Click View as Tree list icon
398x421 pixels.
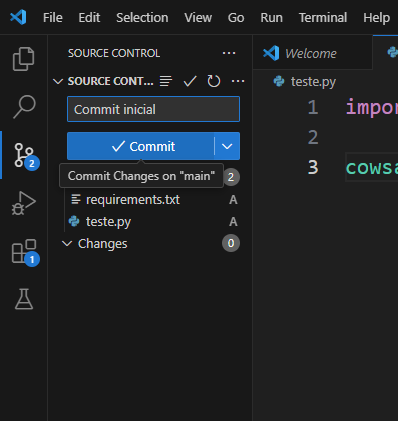(x=166, y=81)
